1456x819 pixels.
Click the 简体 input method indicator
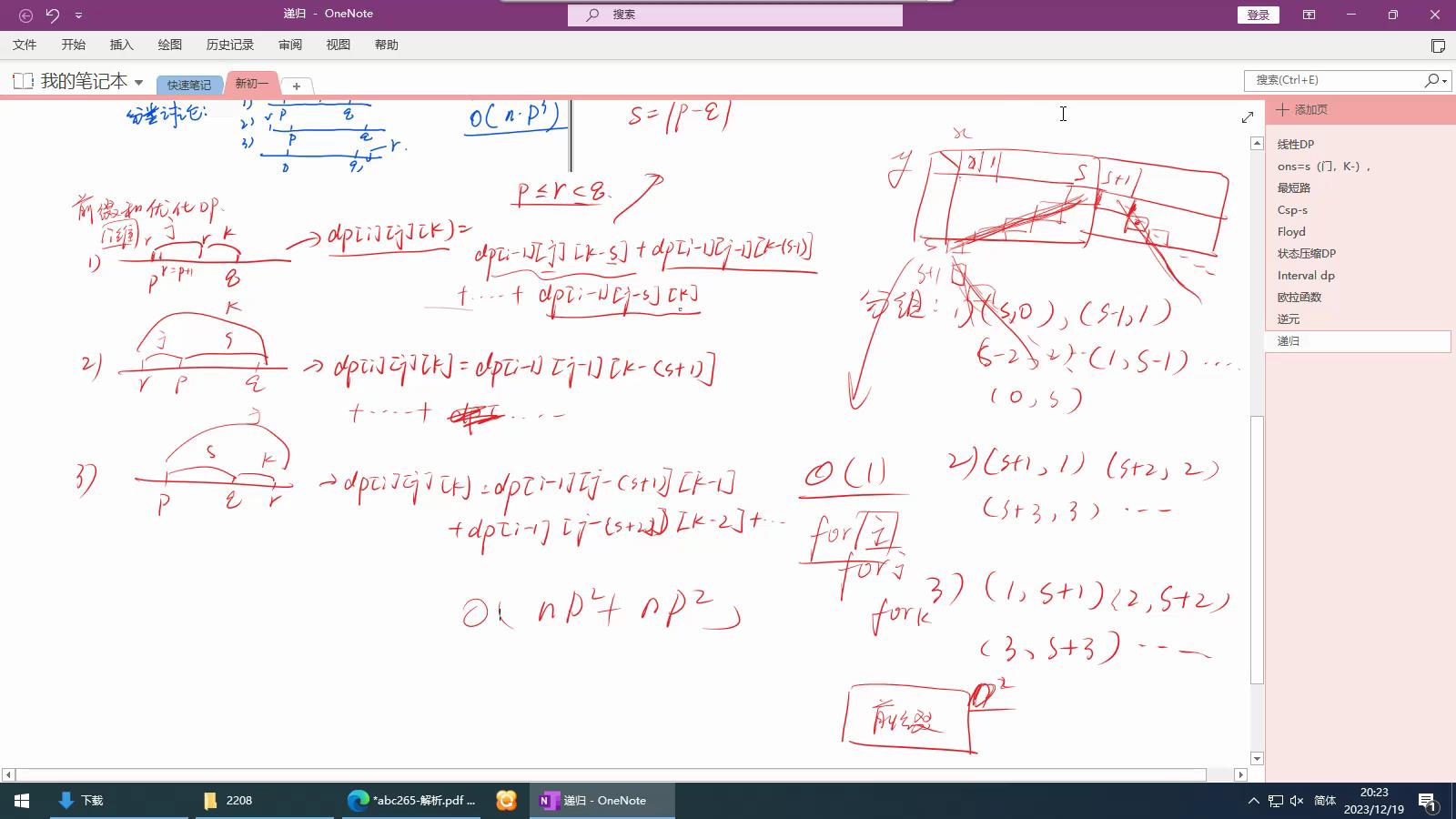tap(1325, 801)
